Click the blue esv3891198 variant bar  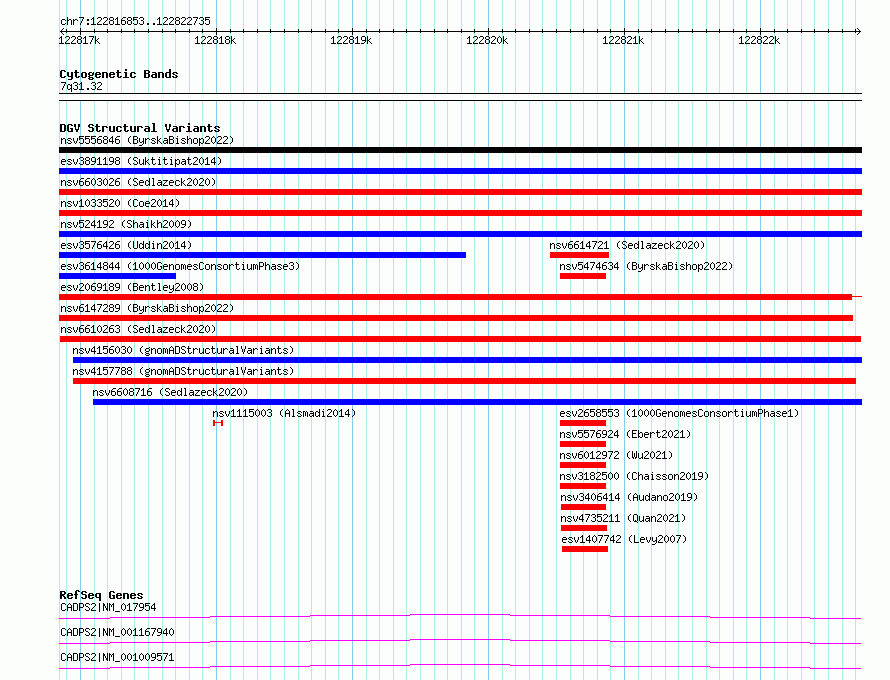(460, 171)
